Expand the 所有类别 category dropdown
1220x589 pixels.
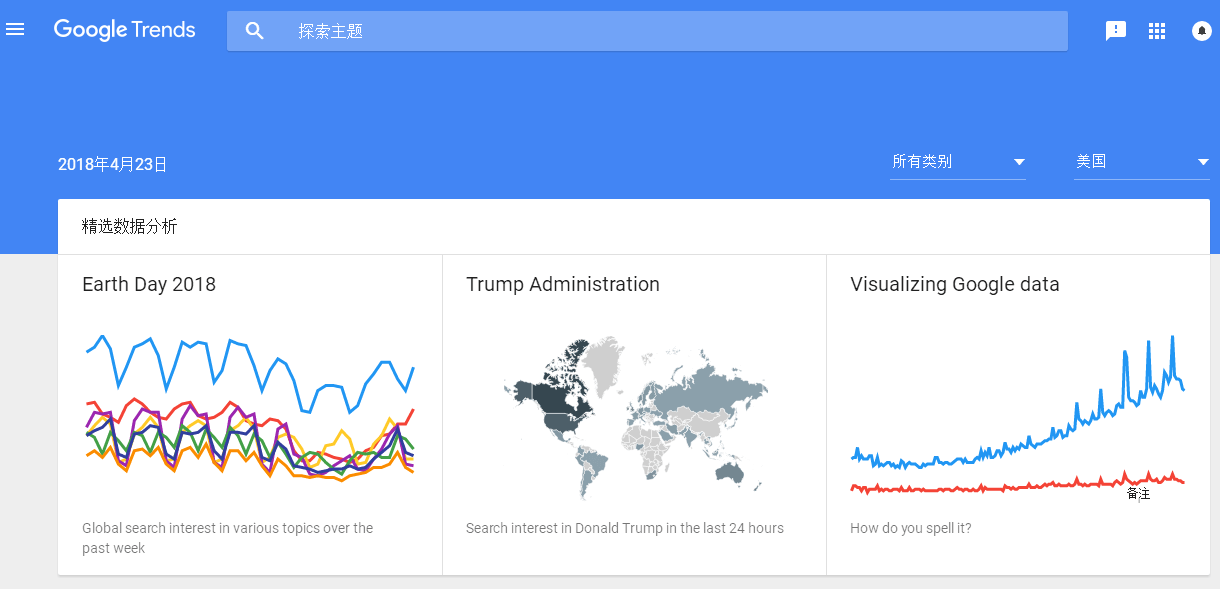click(x=945, y=162)
